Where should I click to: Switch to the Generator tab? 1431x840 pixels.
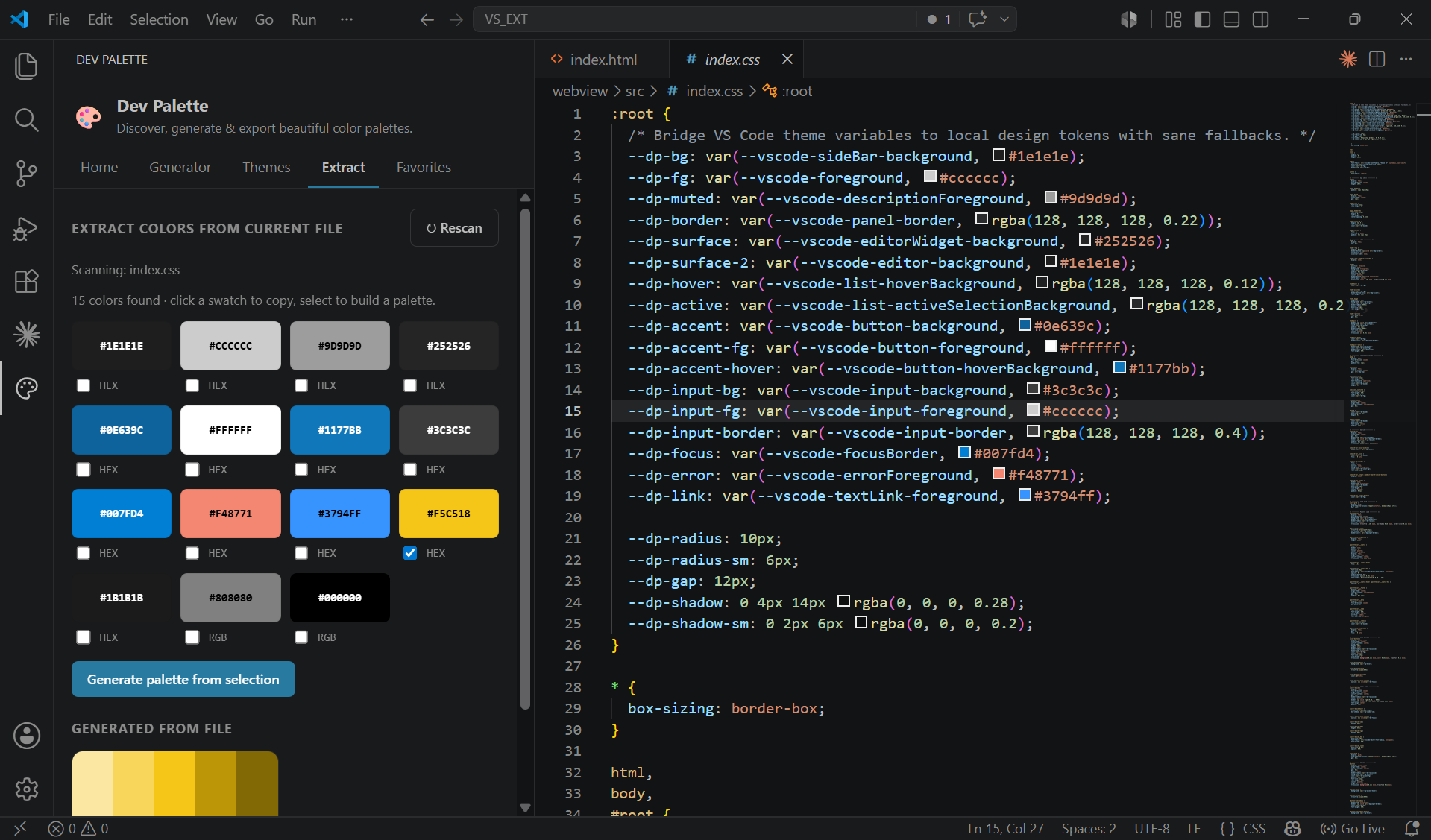tap(180, 168)
